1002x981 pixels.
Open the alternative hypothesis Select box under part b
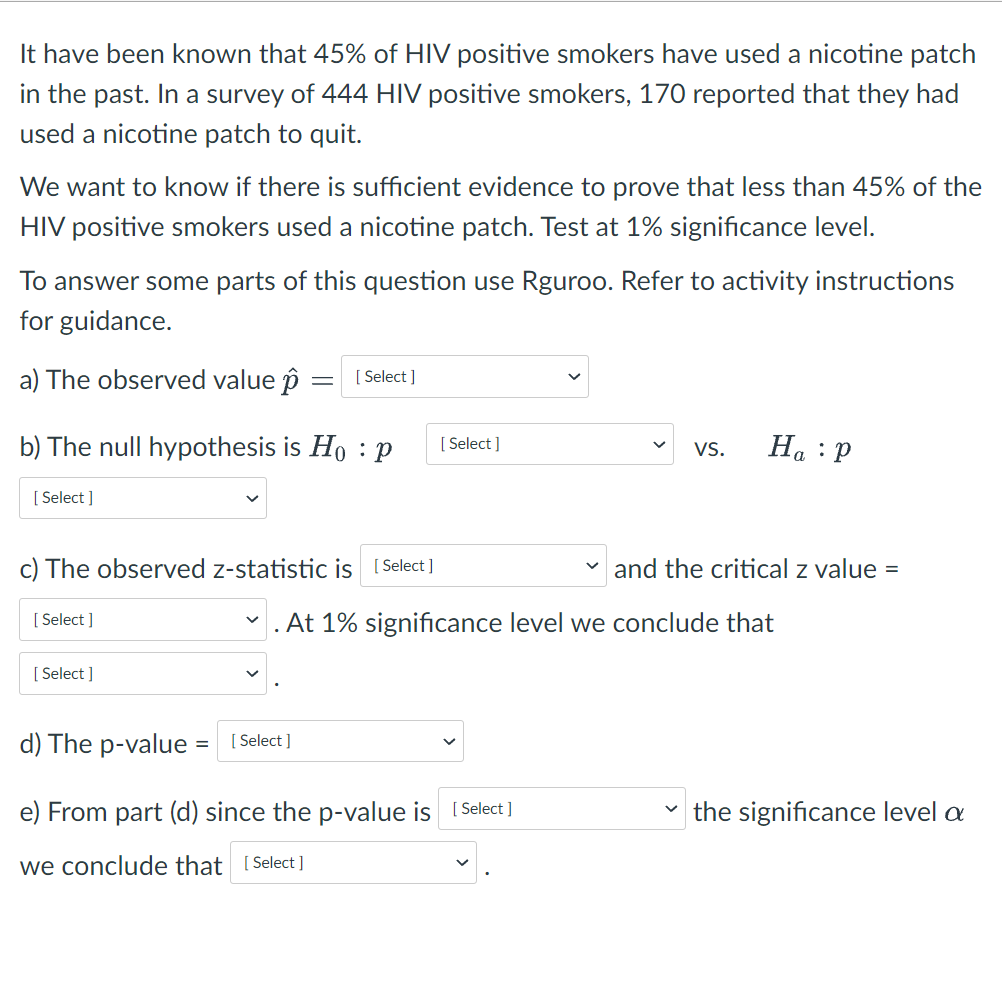click(142, 497)
